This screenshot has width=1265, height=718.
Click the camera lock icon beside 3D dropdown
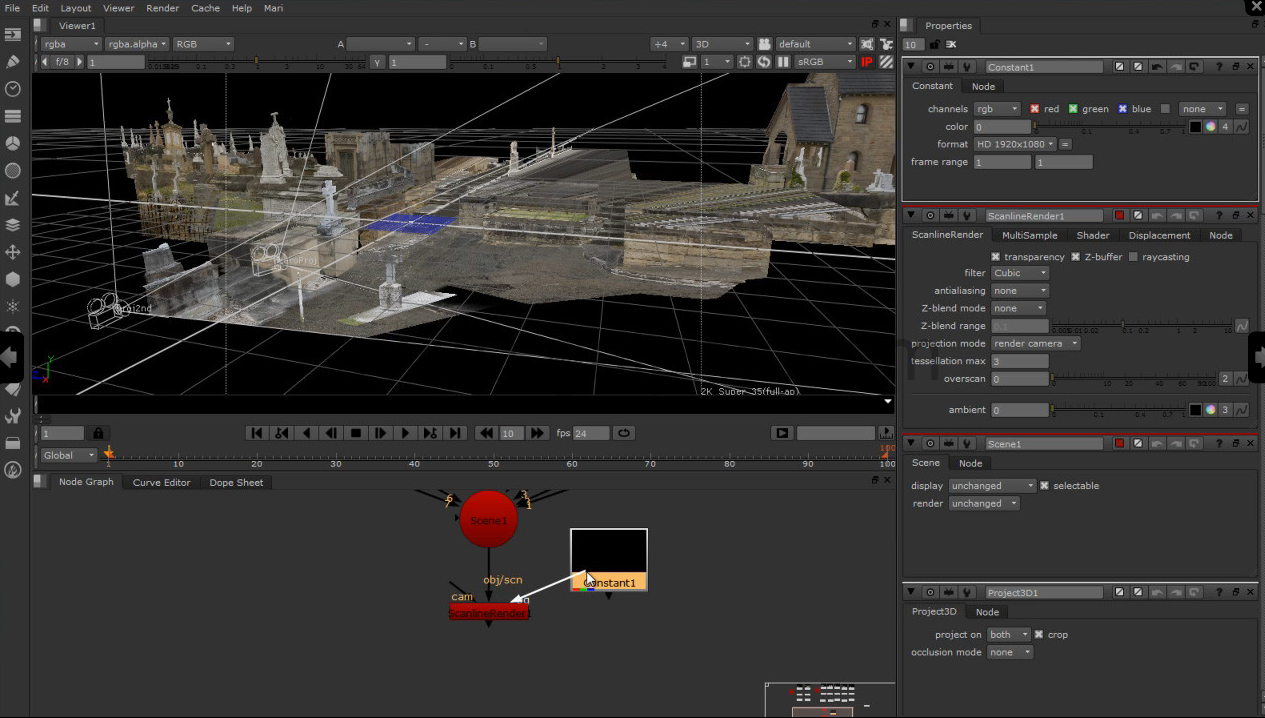click(764, 44)
